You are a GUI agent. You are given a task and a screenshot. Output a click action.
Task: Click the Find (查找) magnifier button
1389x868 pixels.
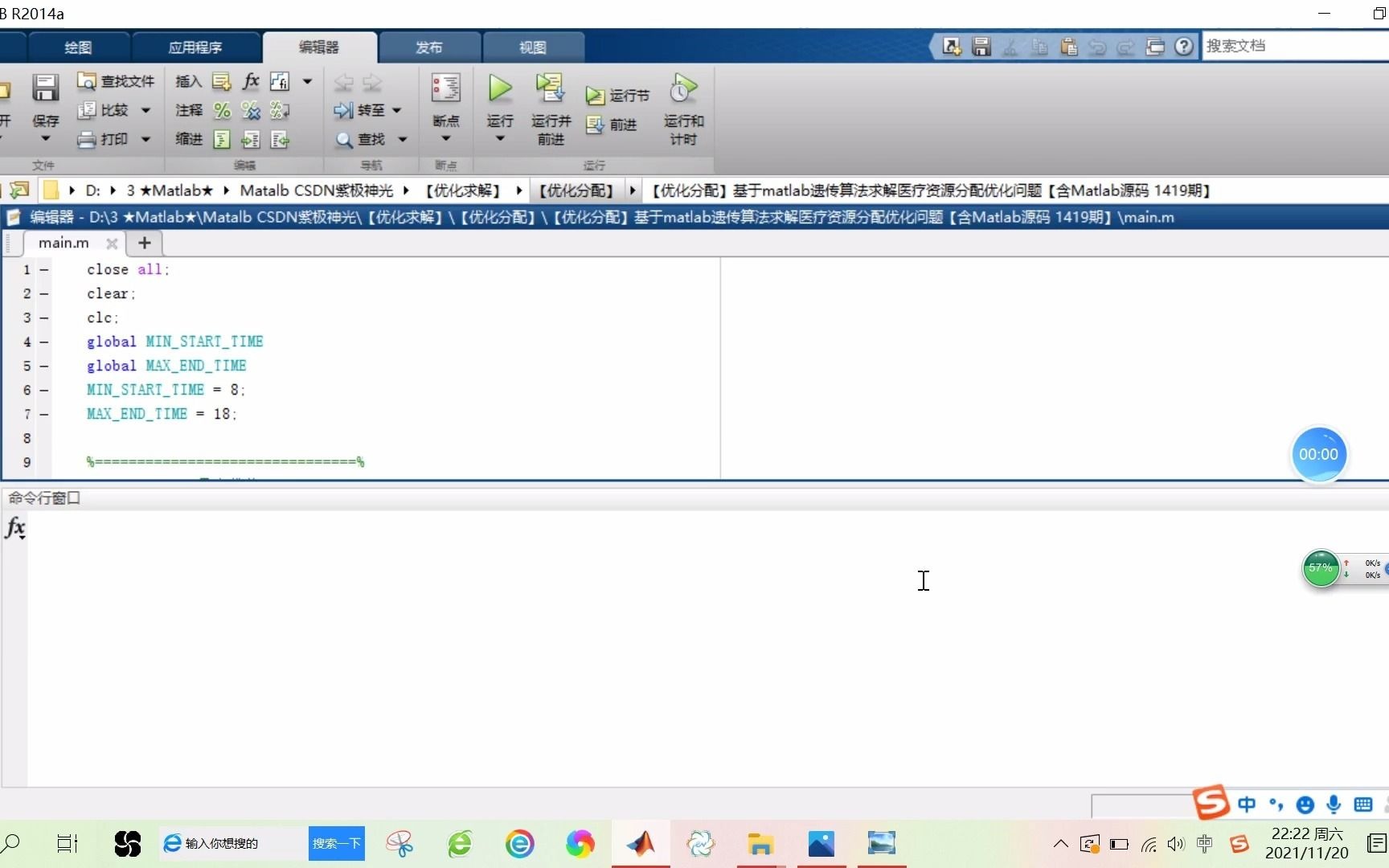tap(359, 139)
